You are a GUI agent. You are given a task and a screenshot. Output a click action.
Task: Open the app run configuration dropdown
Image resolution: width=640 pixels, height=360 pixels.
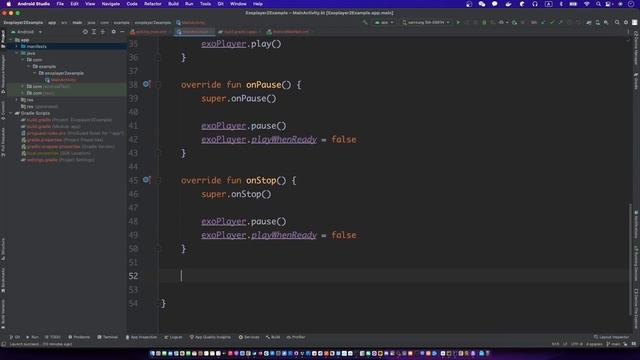click(384, 22)
